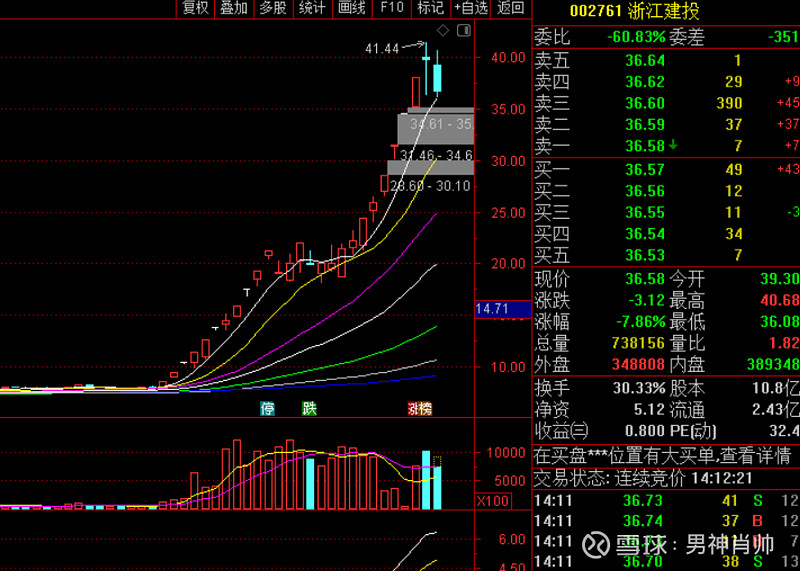Click 买三 price 36.55
This screenshot has width=800, height=571.
coord(645,212)
